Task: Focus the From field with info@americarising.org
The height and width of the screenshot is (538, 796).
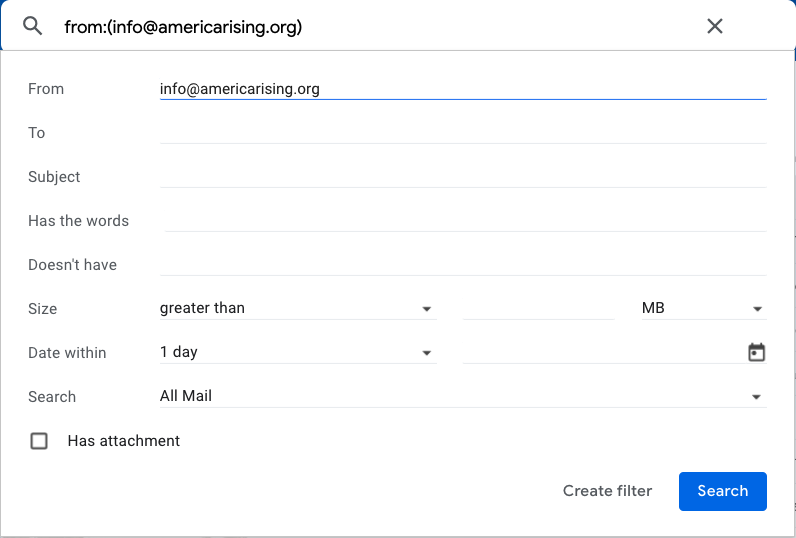Action: (462, 89)
